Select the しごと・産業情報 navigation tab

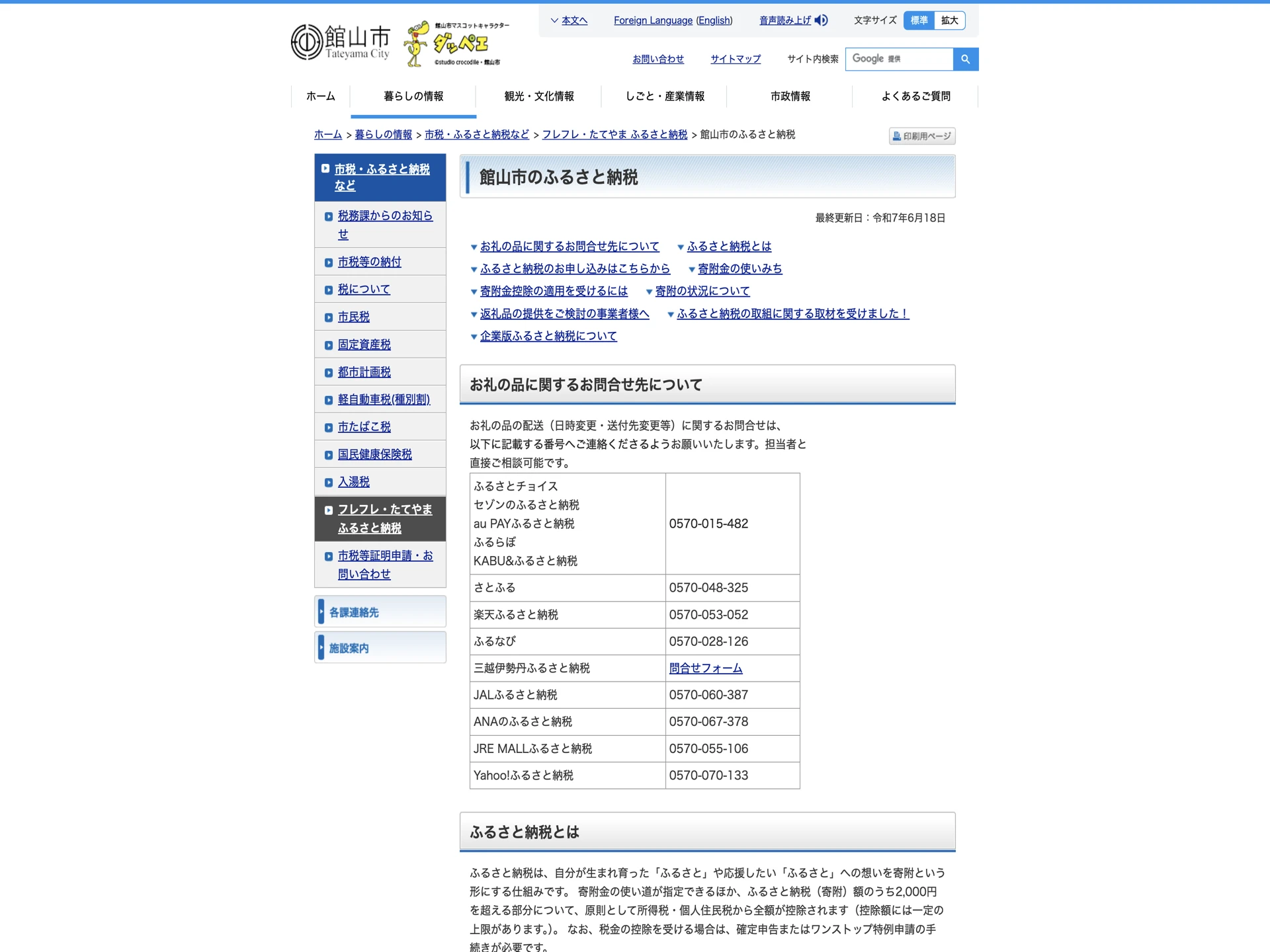[x=665, y=97]
